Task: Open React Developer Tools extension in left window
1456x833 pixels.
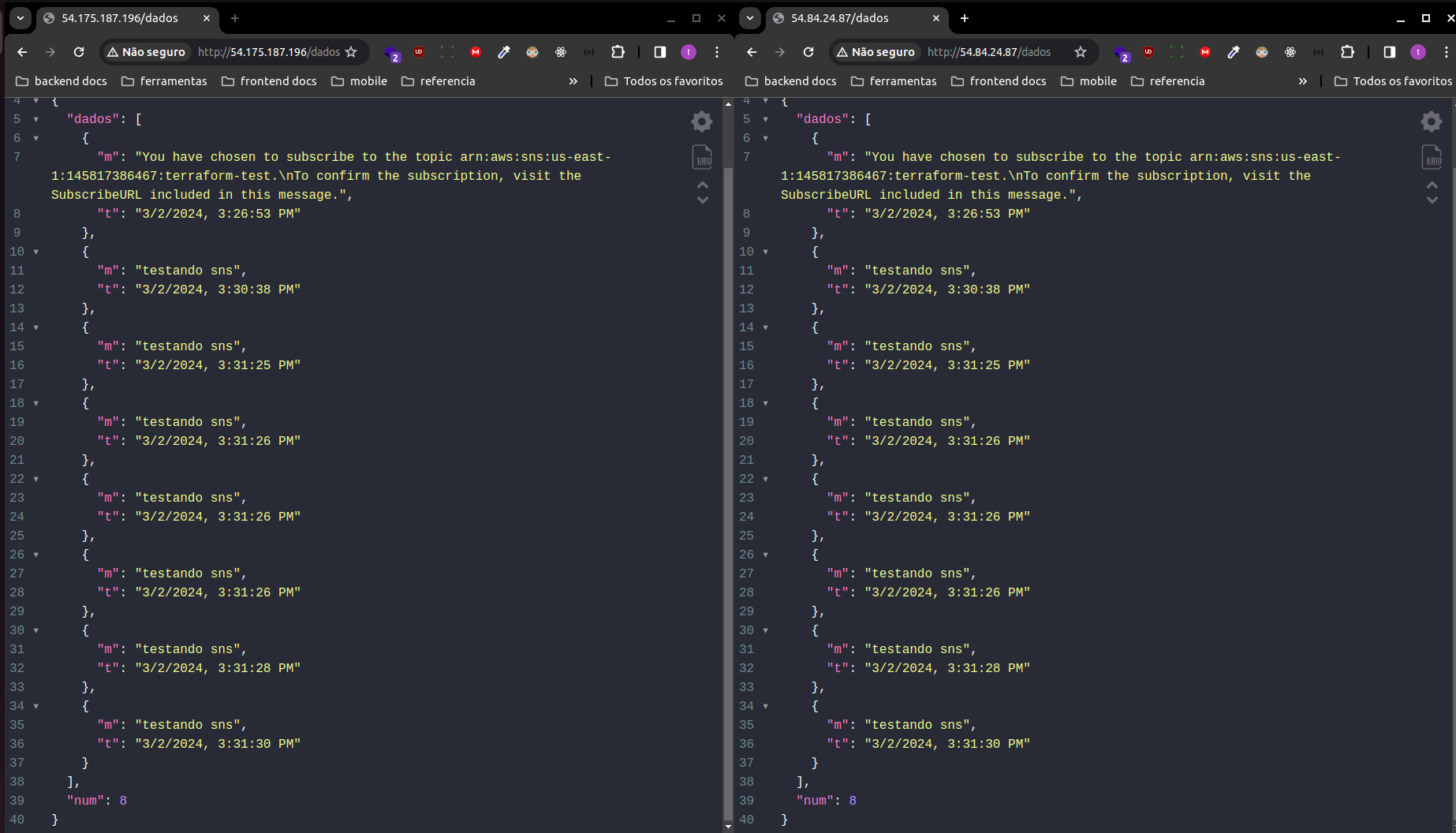Action: click(x=561, y=52)
